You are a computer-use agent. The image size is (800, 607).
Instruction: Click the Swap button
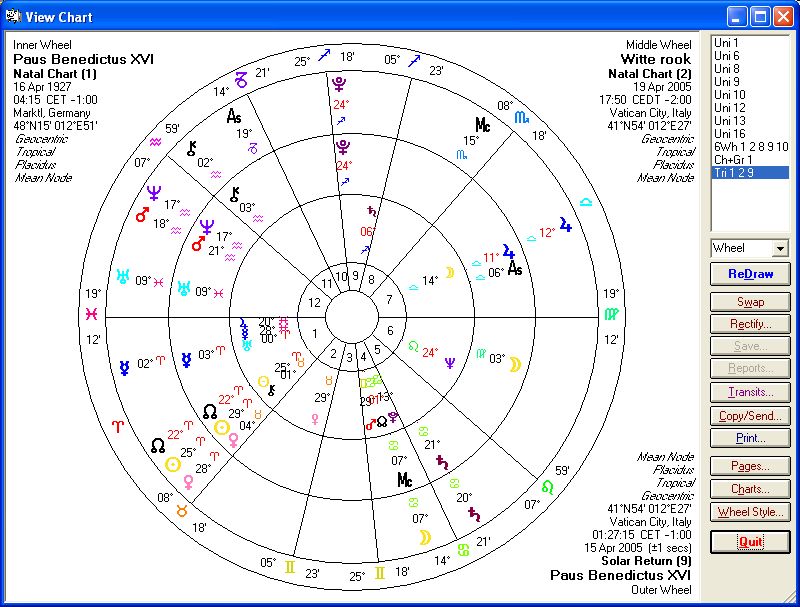[x=750, y=302]
